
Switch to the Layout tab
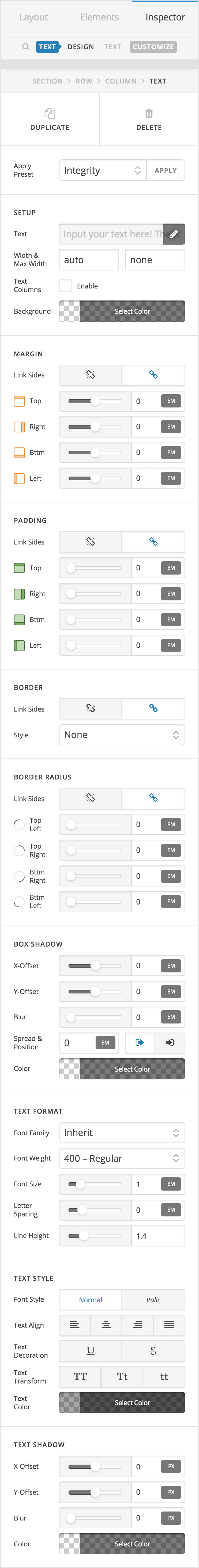click(x=33, y=17)
